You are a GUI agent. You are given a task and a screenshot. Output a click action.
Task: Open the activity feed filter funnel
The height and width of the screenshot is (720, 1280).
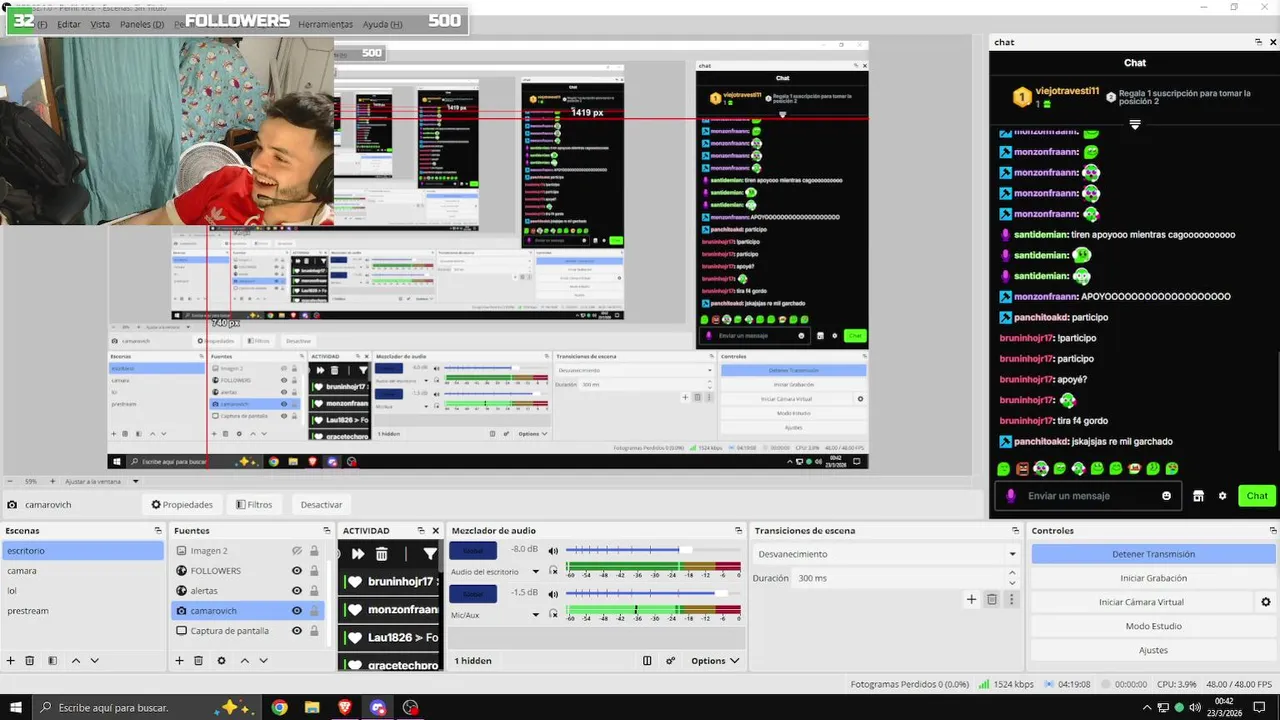pyautogui.click(x=430, y=553)
